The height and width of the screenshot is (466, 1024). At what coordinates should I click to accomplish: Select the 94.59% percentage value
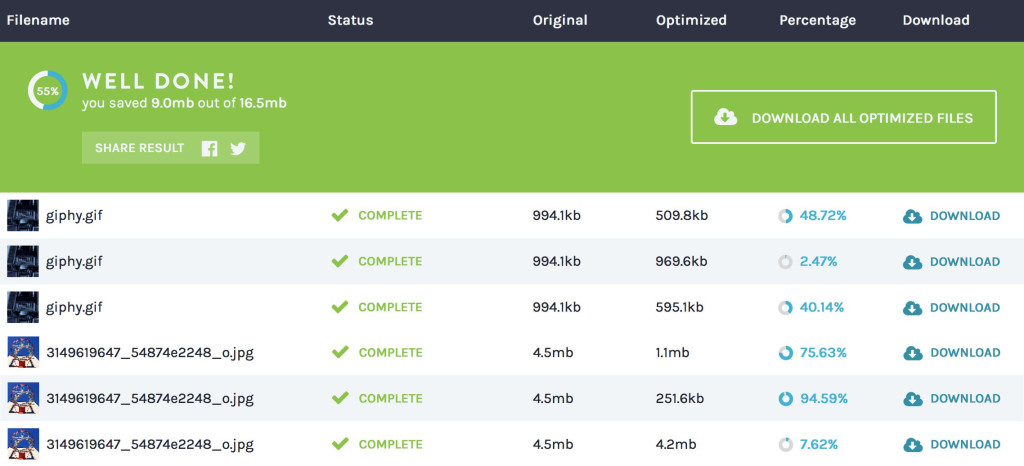824,399
